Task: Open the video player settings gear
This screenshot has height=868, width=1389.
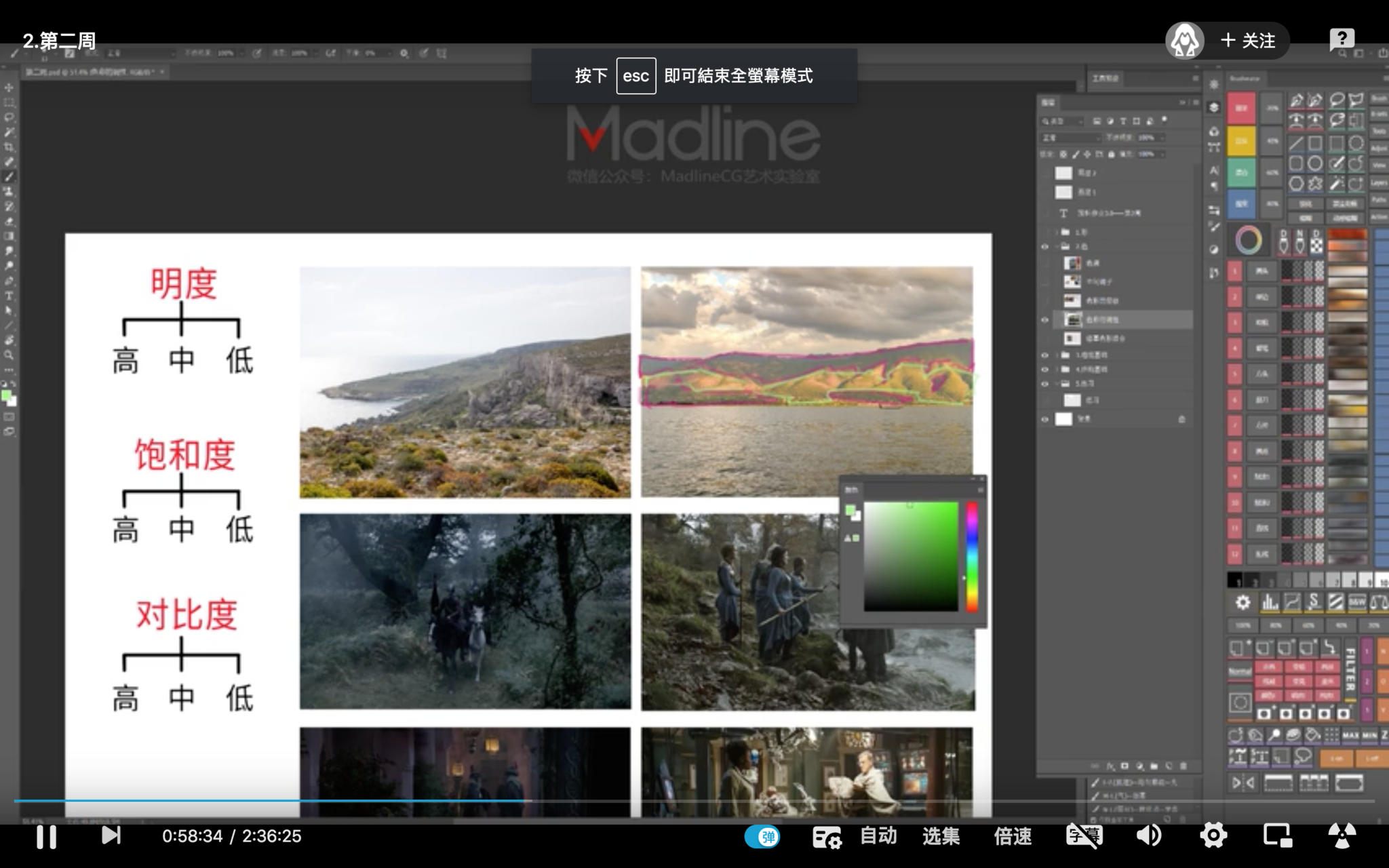Action: [x=1213, y=835]
